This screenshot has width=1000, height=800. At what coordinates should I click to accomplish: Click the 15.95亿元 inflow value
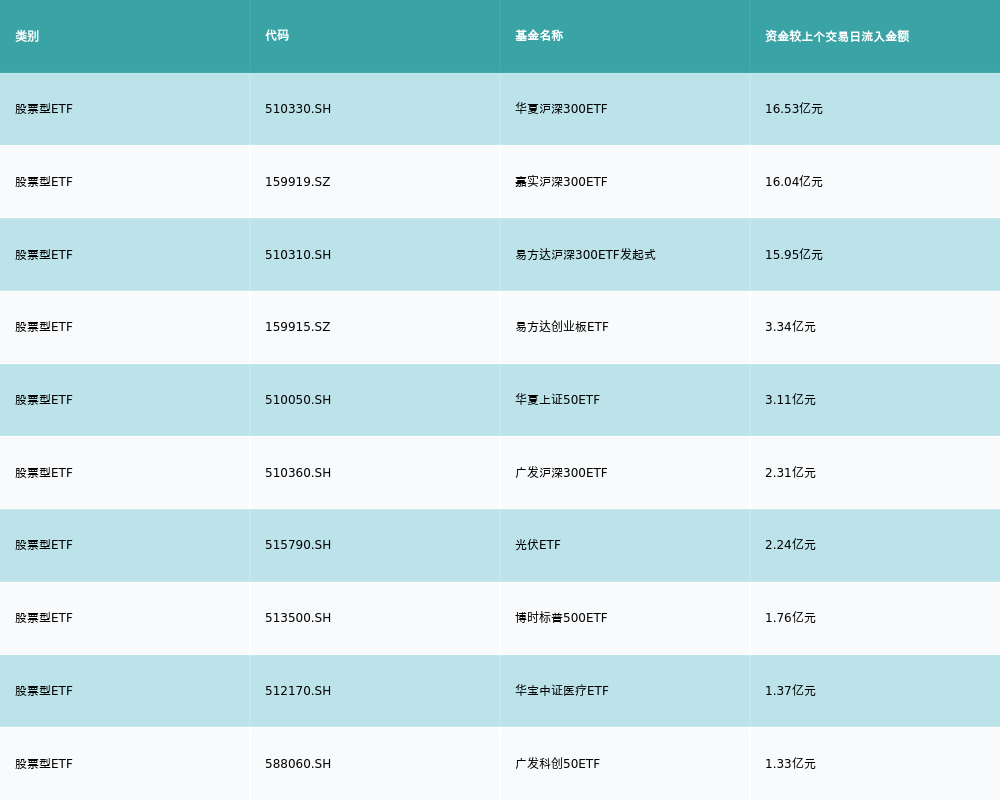pos(793,255)
